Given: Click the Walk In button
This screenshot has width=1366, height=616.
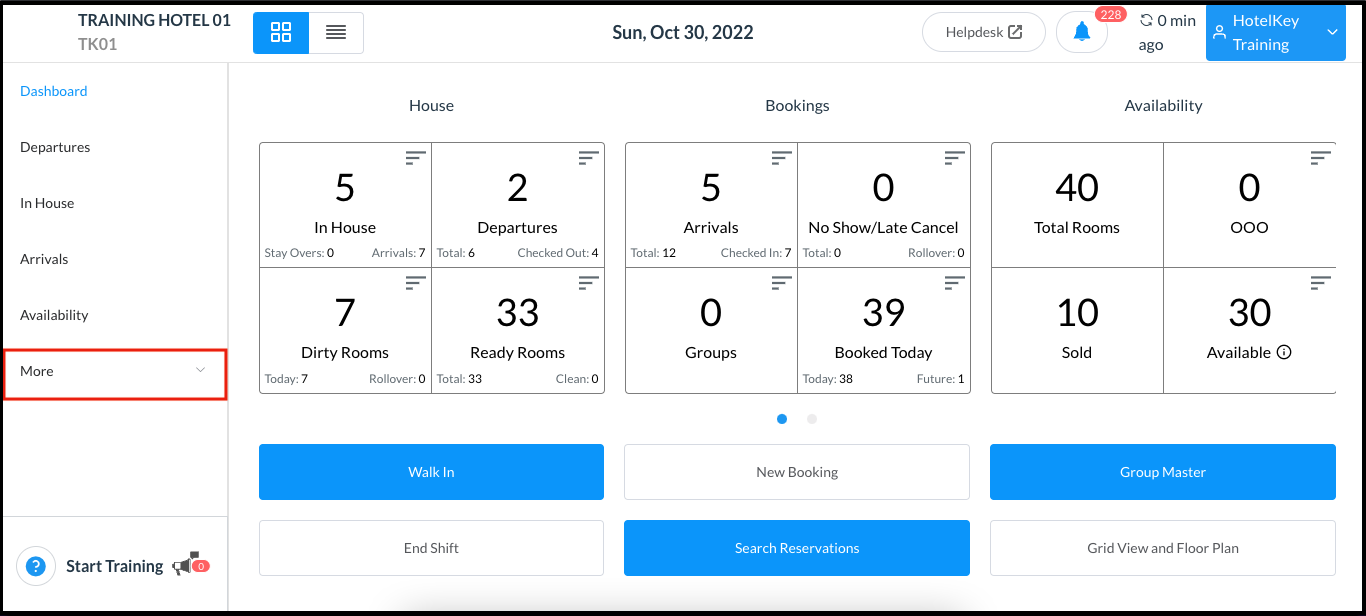Looking at the screenshot, I should 431,471.
